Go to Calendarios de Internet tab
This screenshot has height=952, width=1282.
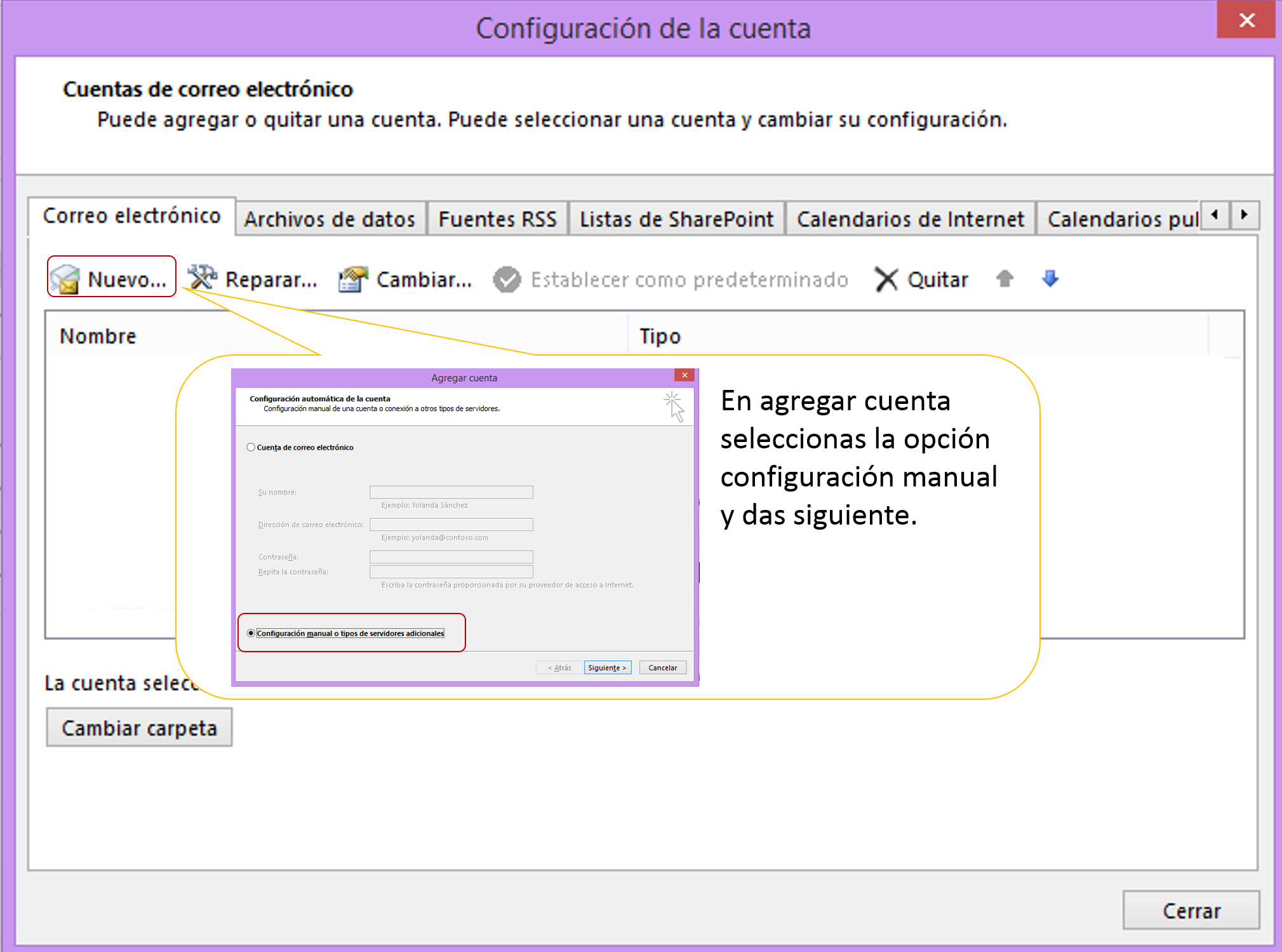(910, 219)
